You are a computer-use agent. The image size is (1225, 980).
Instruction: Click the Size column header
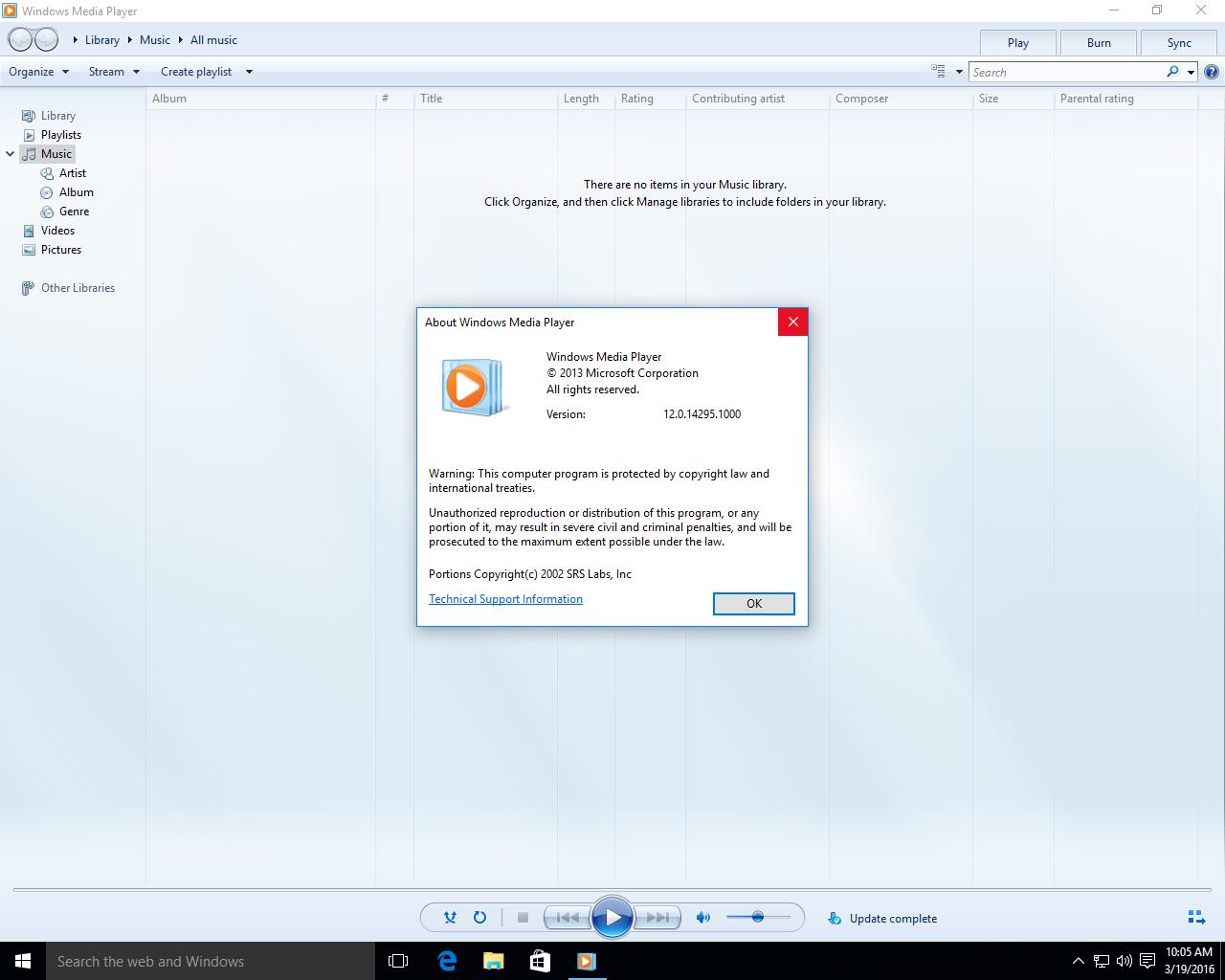(x=1013, y=98)
